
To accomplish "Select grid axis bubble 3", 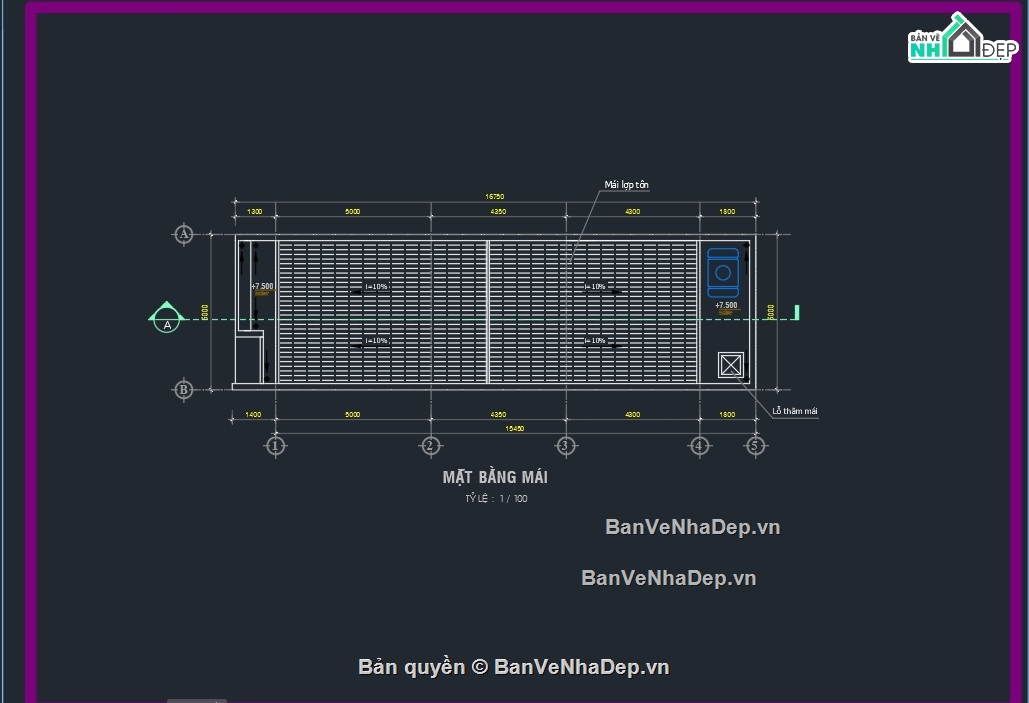I will point(565,446).
